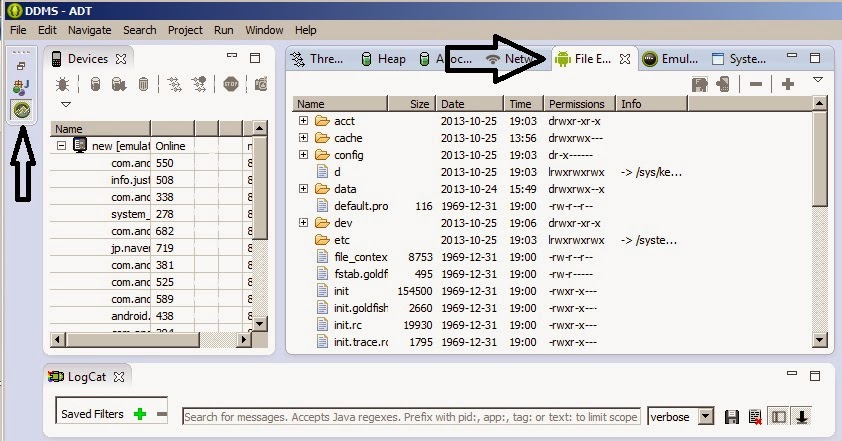
Task: Pull a file from the device icon
Action: point(699,84)
